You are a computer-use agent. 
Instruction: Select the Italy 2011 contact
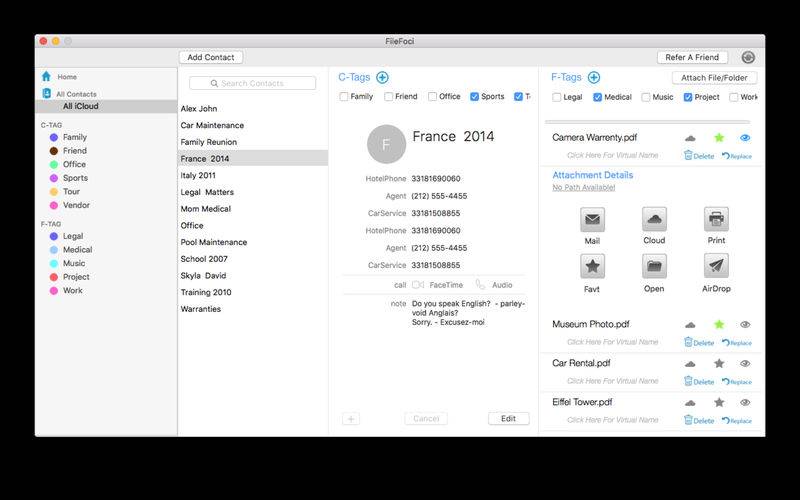pyautogui.click(x=198, y=175)
